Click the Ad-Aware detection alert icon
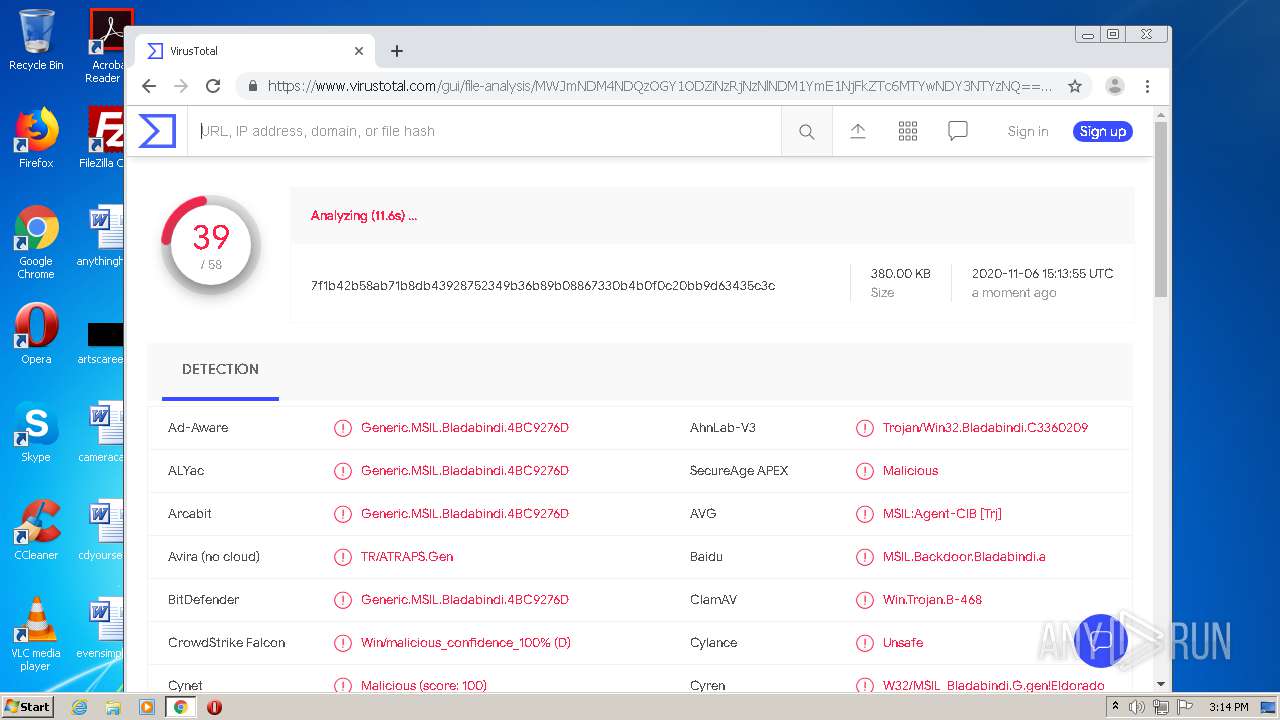 click(343, 428)
